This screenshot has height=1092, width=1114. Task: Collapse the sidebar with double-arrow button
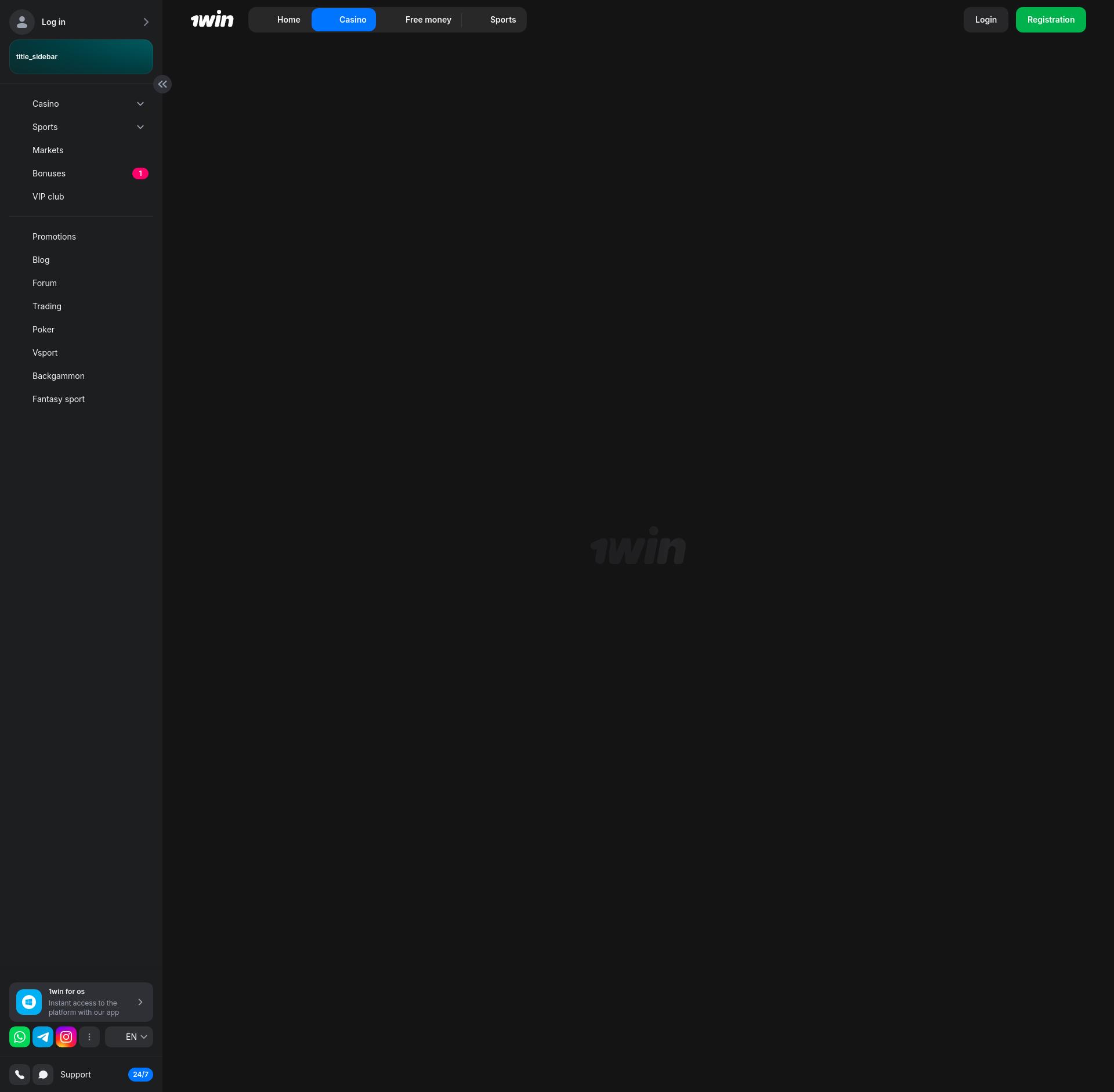point(162,84)
